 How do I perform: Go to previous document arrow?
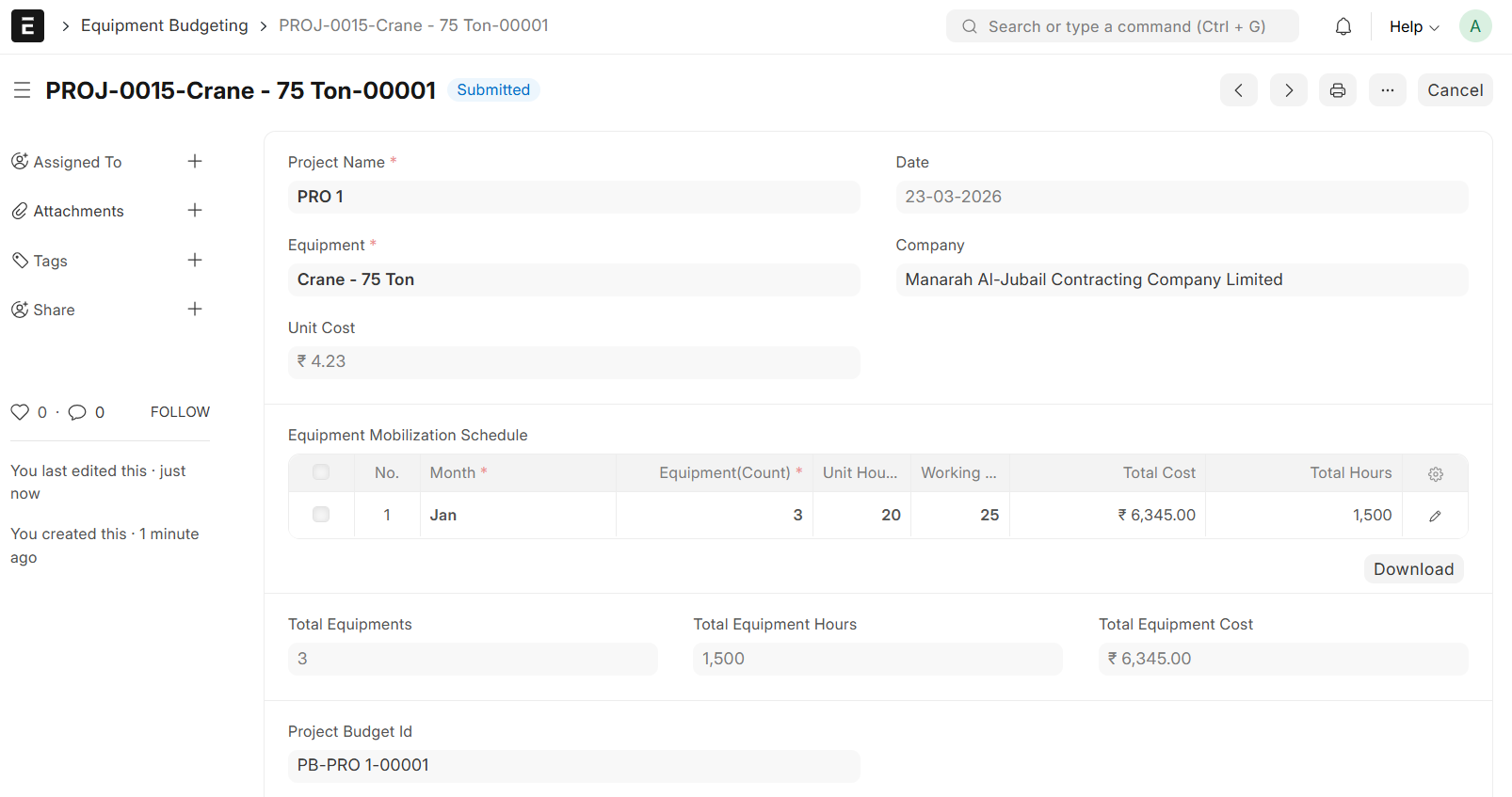pos(1239,90)
